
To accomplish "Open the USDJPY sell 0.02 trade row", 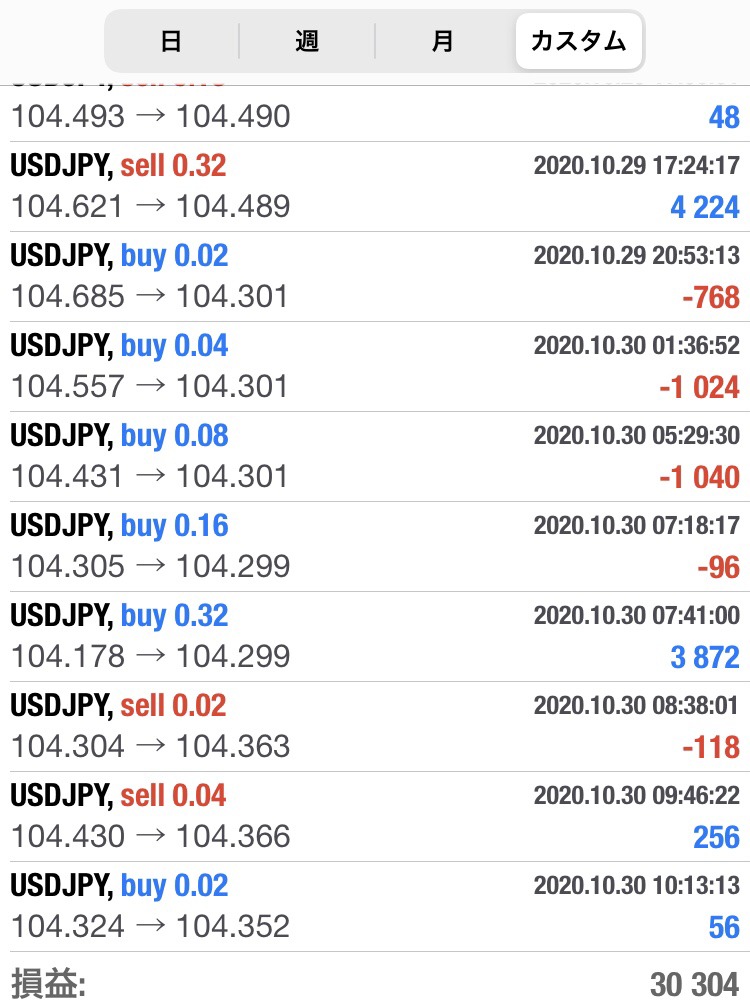I will (x=375, y=726).
